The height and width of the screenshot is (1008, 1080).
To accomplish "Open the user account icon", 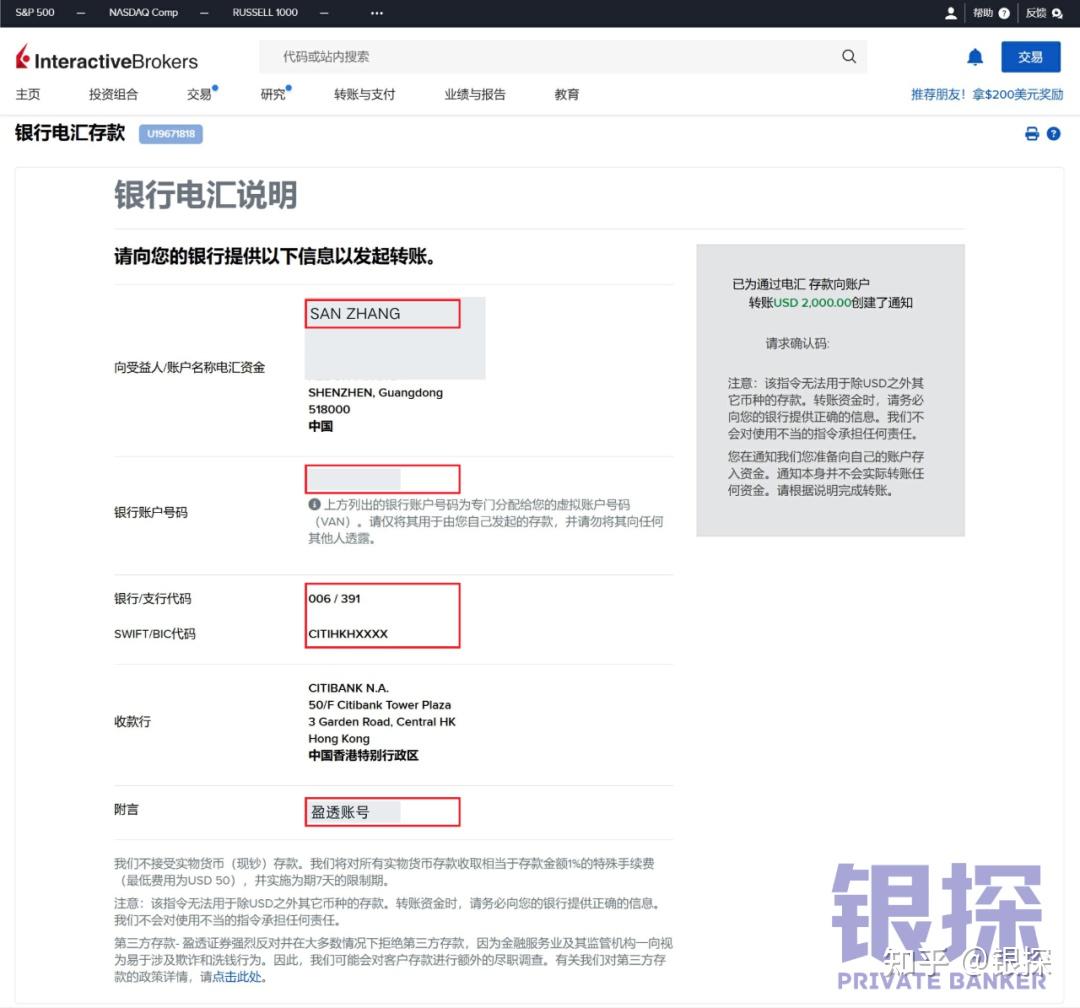I will click(951, 13).
